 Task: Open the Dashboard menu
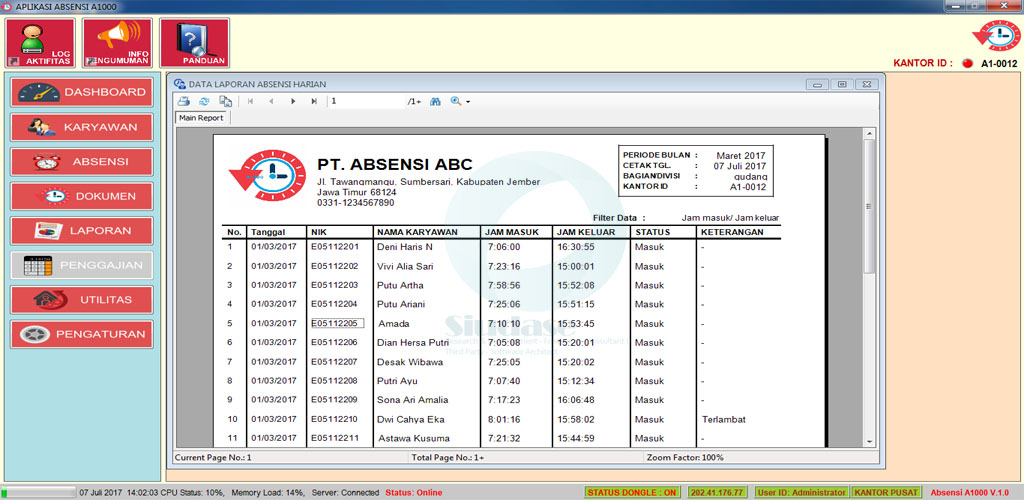[x=82, y=92]
